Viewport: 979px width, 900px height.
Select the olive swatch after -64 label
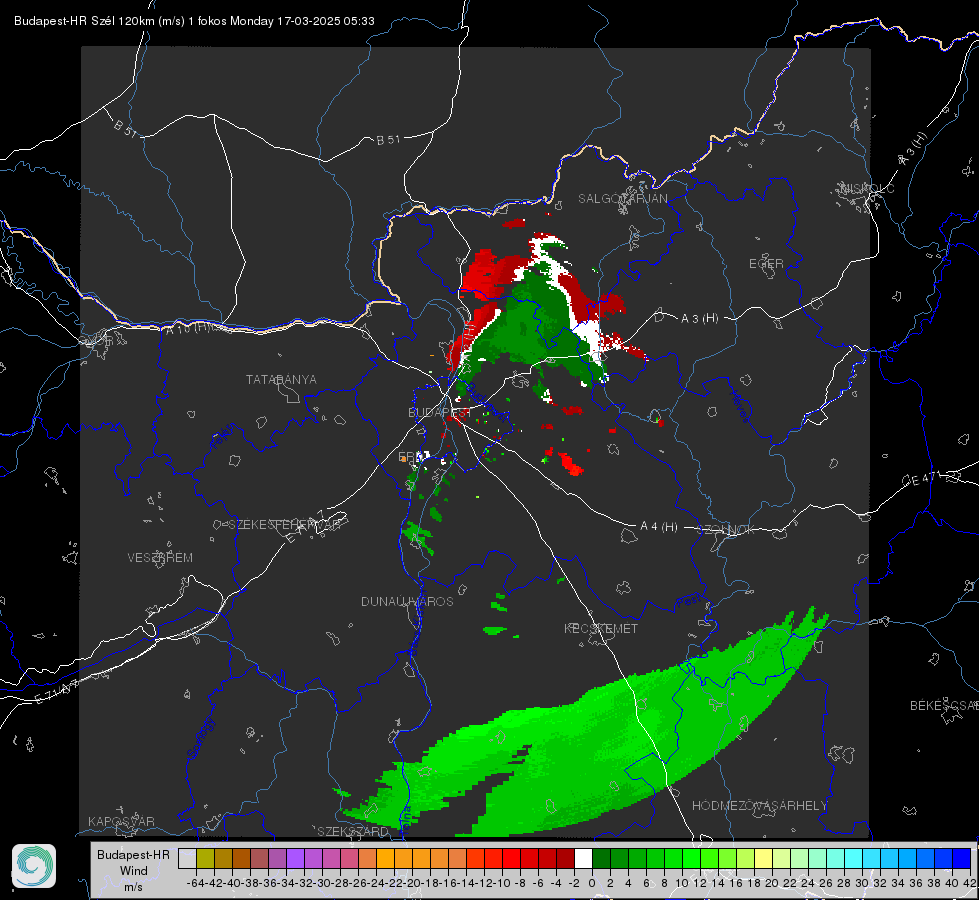point(205,859)
